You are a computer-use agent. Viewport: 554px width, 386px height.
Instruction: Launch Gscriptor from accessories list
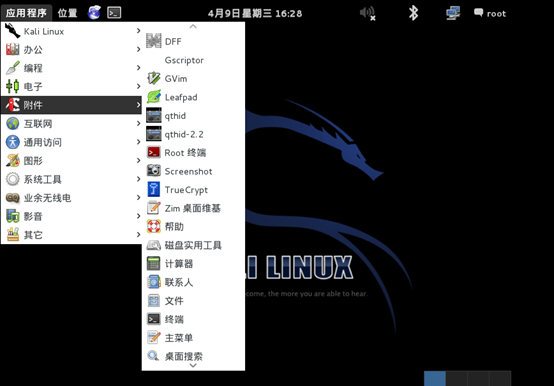193,60
